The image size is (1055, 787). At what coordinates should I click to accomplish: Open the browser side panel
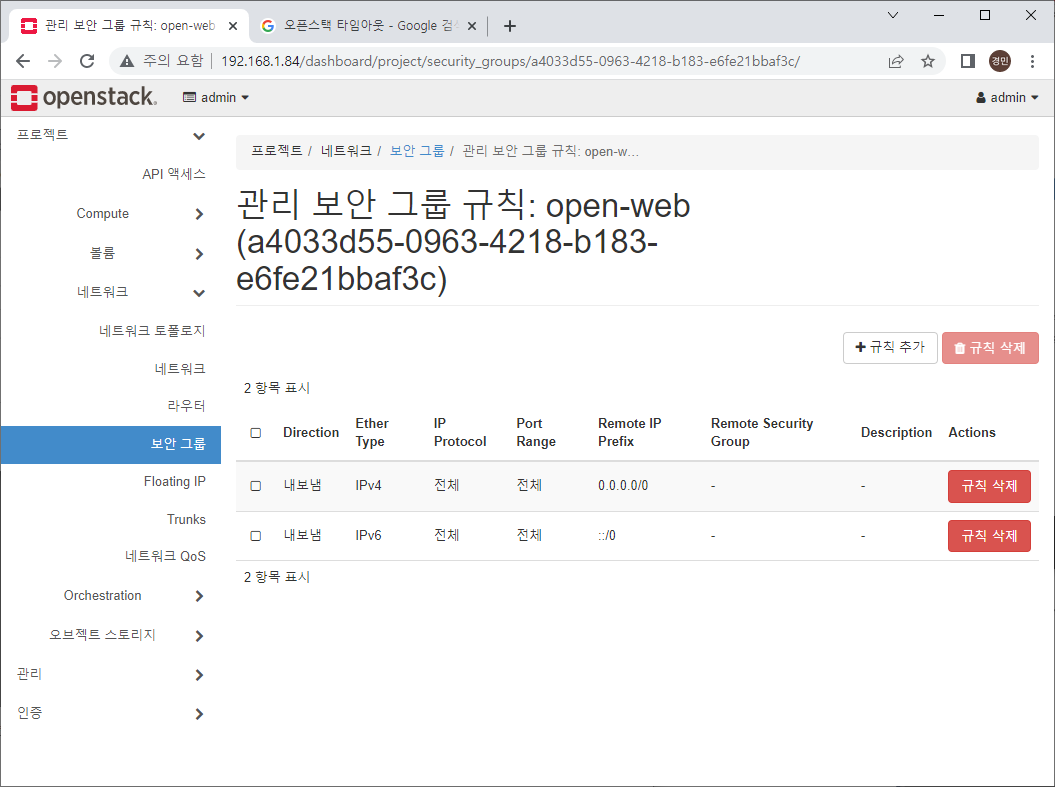click(x=968, y=61)
